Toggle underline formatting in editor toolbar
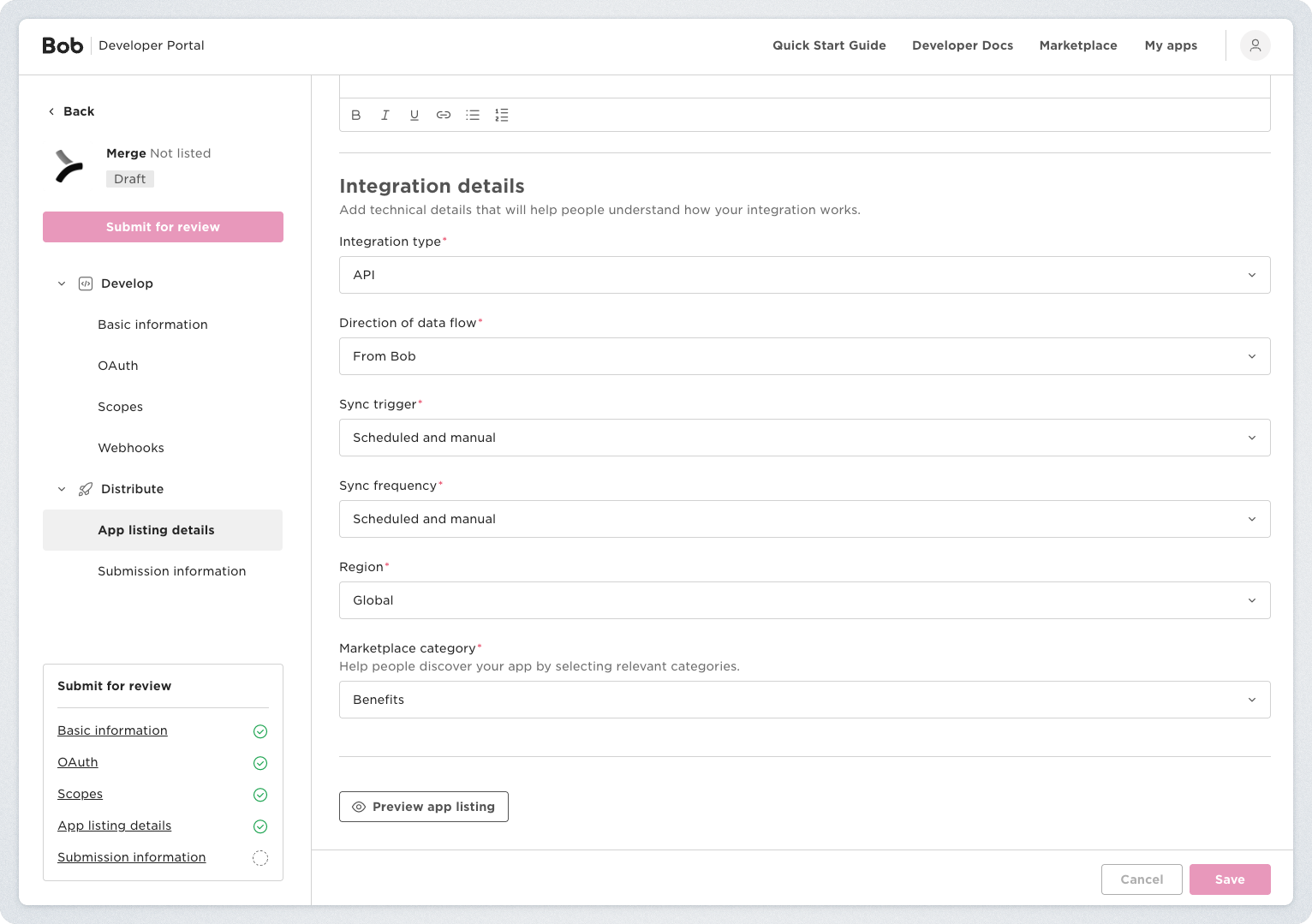The width and height of the screenshot is (1312, 924). click(x=414, y=115)
